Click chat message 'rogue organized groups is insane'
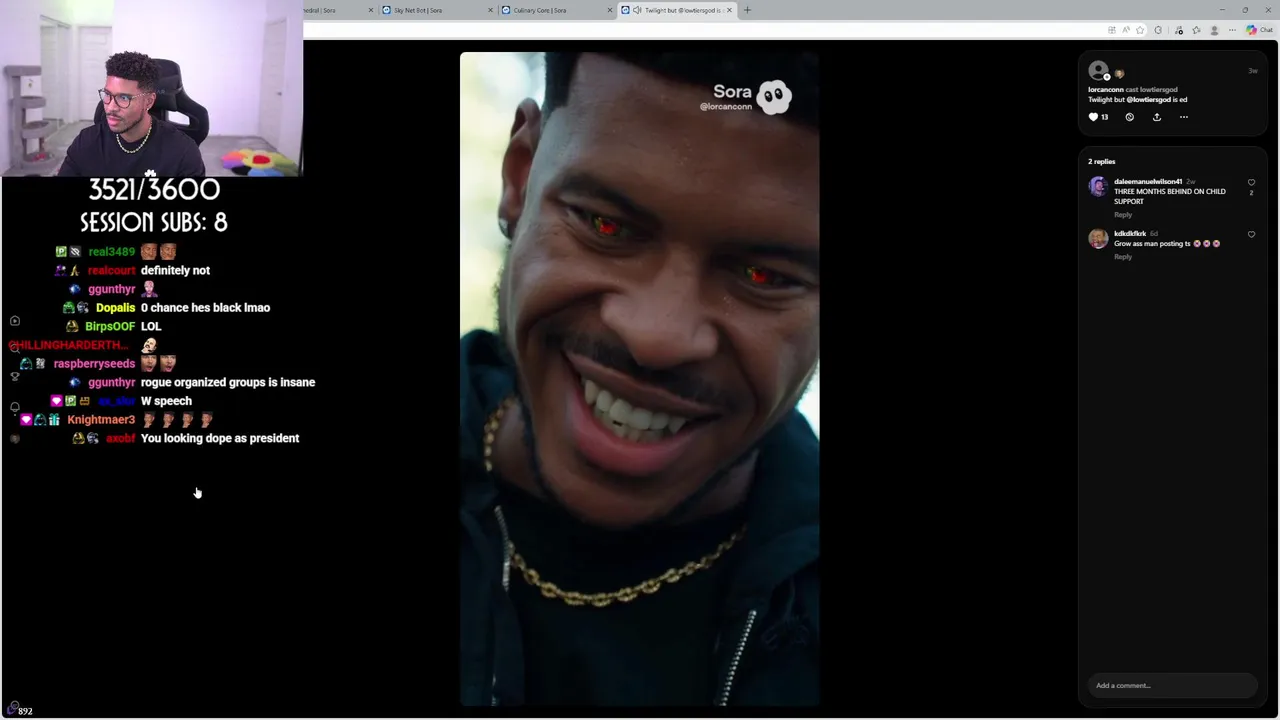This screenshot has width=1280, height=720. (228, 382)
